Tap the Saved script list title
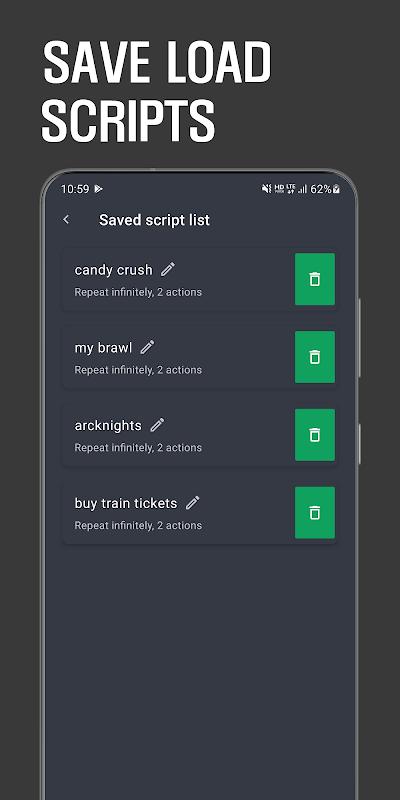This screenshot has width=400, height=800. pyautogui.click(x=154, y=220)
